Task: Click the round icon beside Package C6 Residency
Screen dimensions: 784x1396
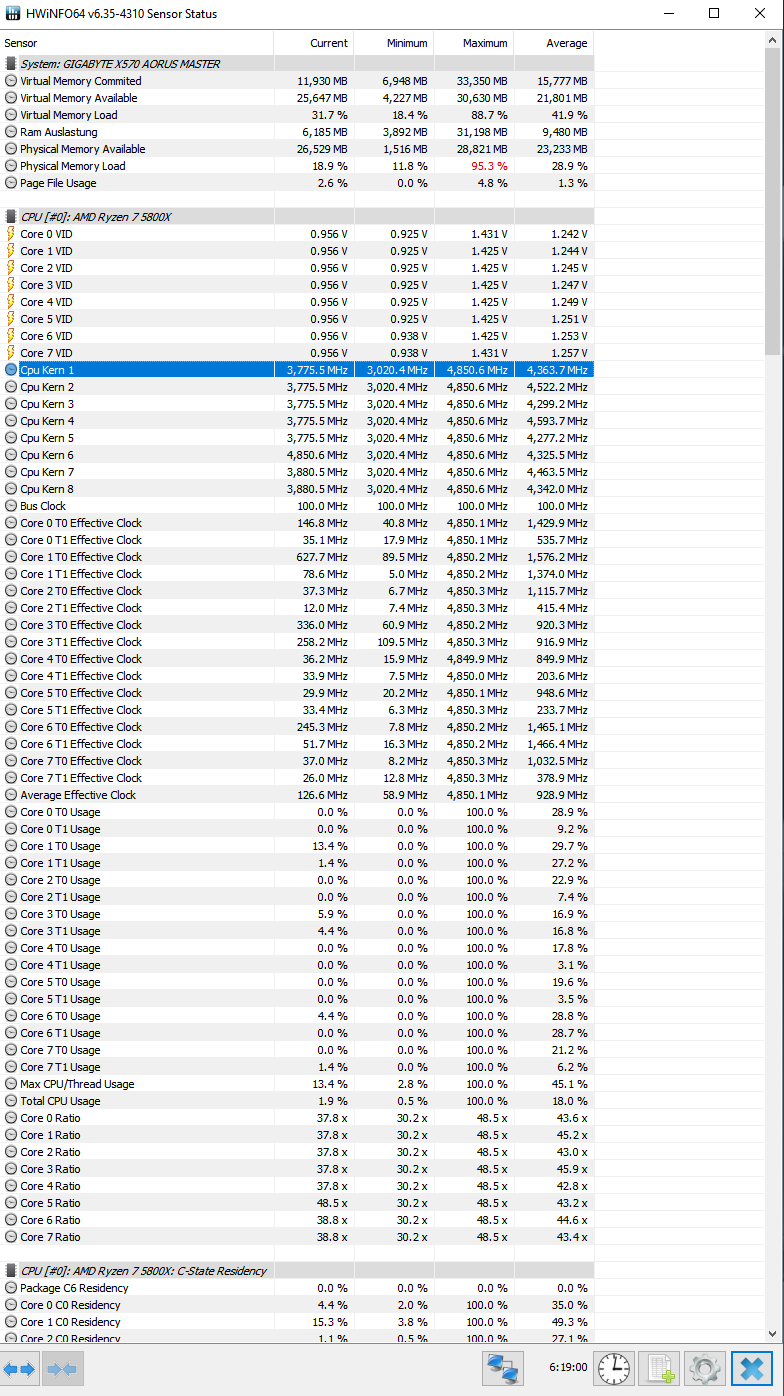Action: point(11,1288)
